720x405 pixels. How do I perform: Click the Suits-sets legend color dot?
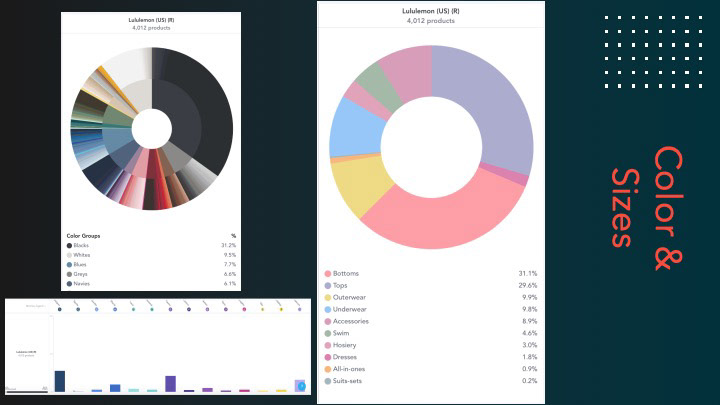(x=328, y=381)
